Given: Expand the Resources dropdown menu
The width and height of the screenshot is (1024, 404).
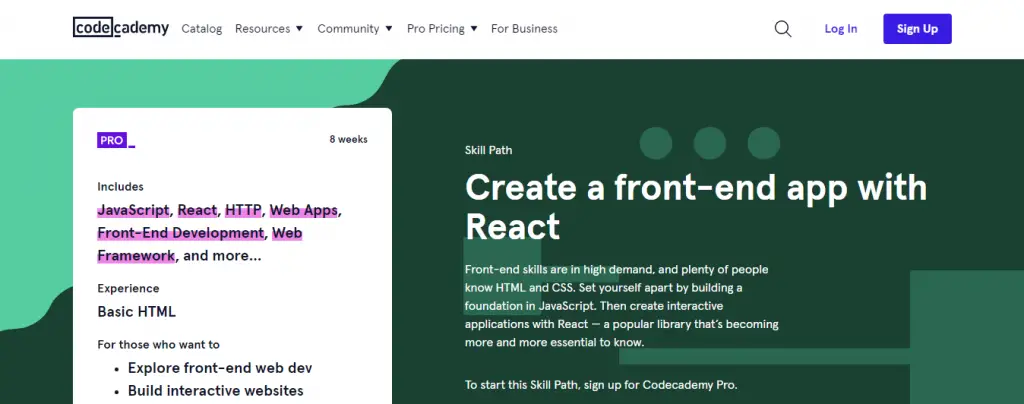Looking at the screenshot, I should click(268, 29).
